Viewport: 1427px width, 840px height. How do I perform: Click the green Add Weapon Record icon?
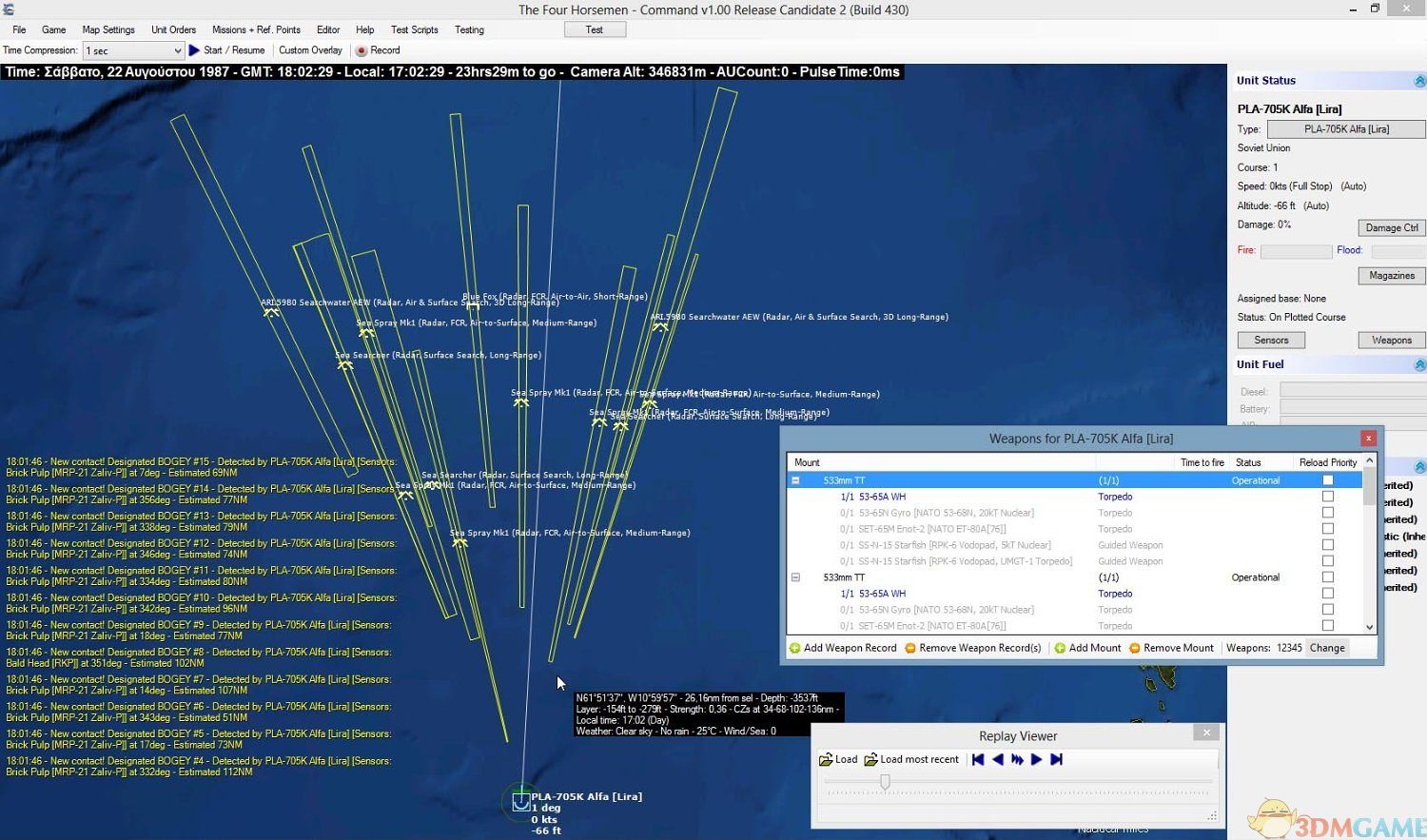click(795, 648)
